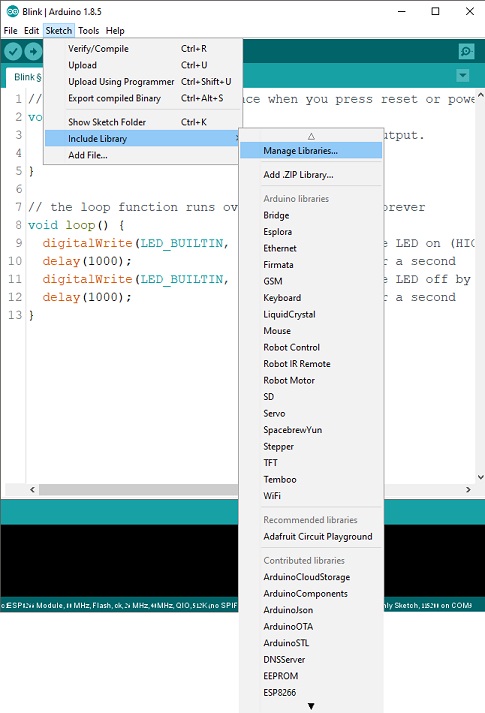This screenshot has height=713, width=485.
Task: Click the editor scroll right arrow
Action: (x=468, y=490)
